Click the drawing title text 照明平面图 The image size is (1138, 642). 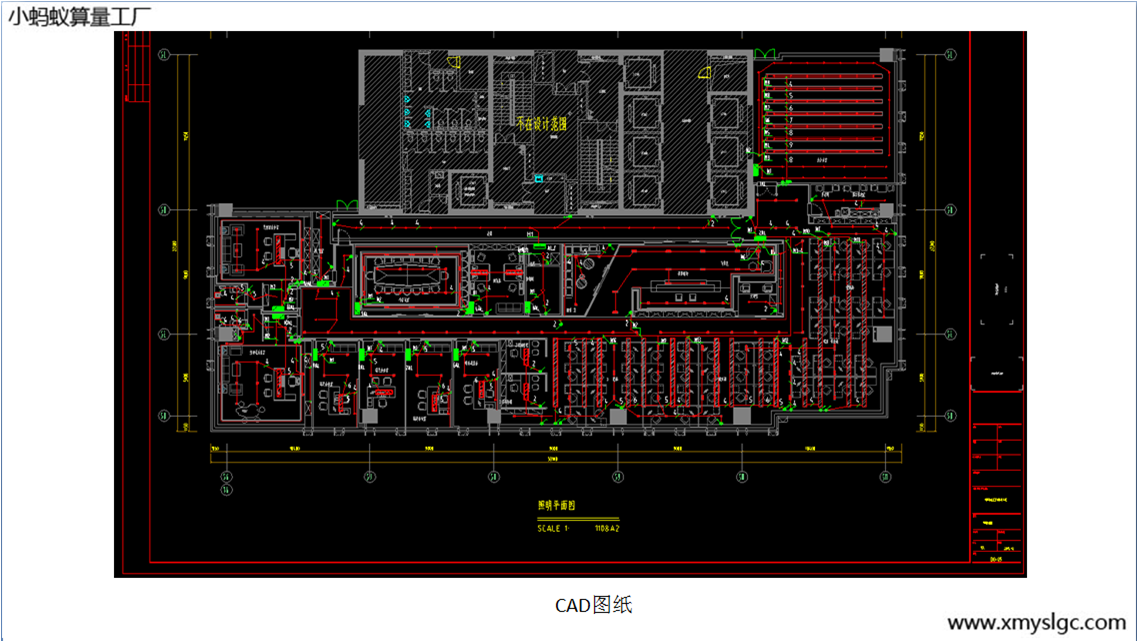click(x=556, y=505)
